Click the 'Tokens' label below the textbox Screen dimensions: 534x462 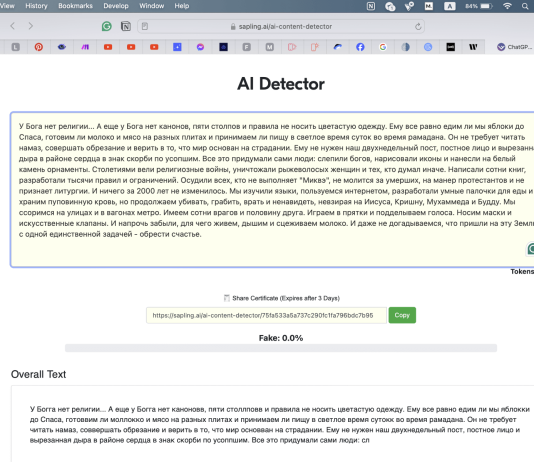tap(522, 271)
